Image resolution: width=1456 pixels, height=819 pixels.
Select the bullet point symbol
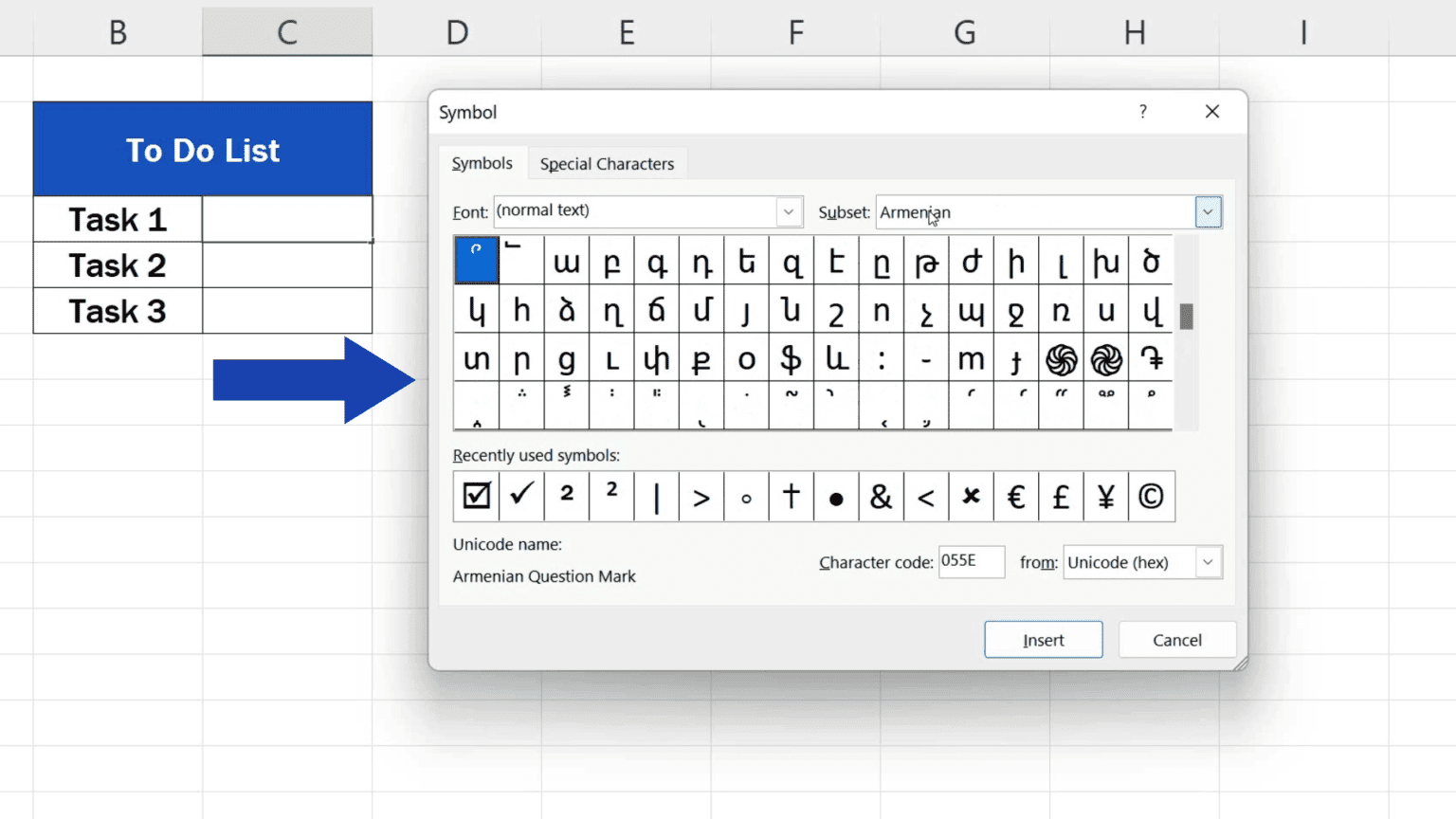tap(836, 496)
